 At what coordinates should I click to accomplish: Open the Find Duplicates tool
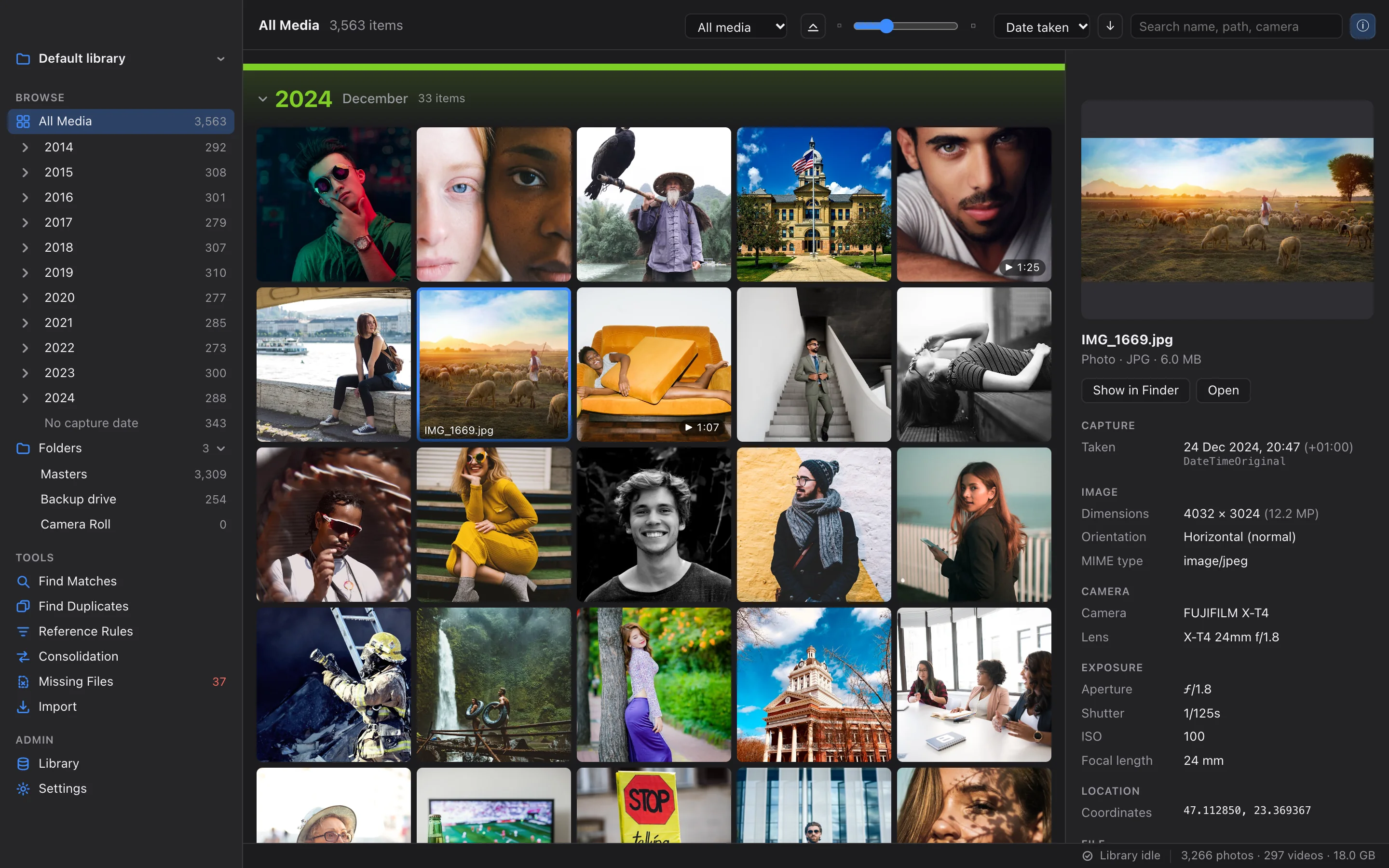(x=121, y=606)
